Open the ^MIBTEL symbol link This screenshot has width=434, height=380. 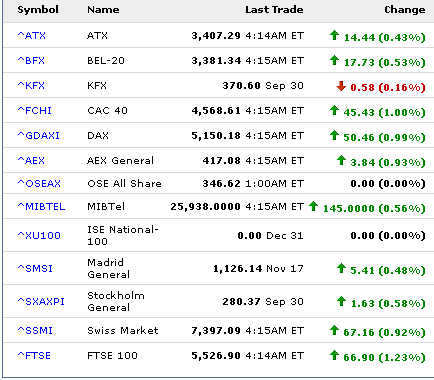41,206
